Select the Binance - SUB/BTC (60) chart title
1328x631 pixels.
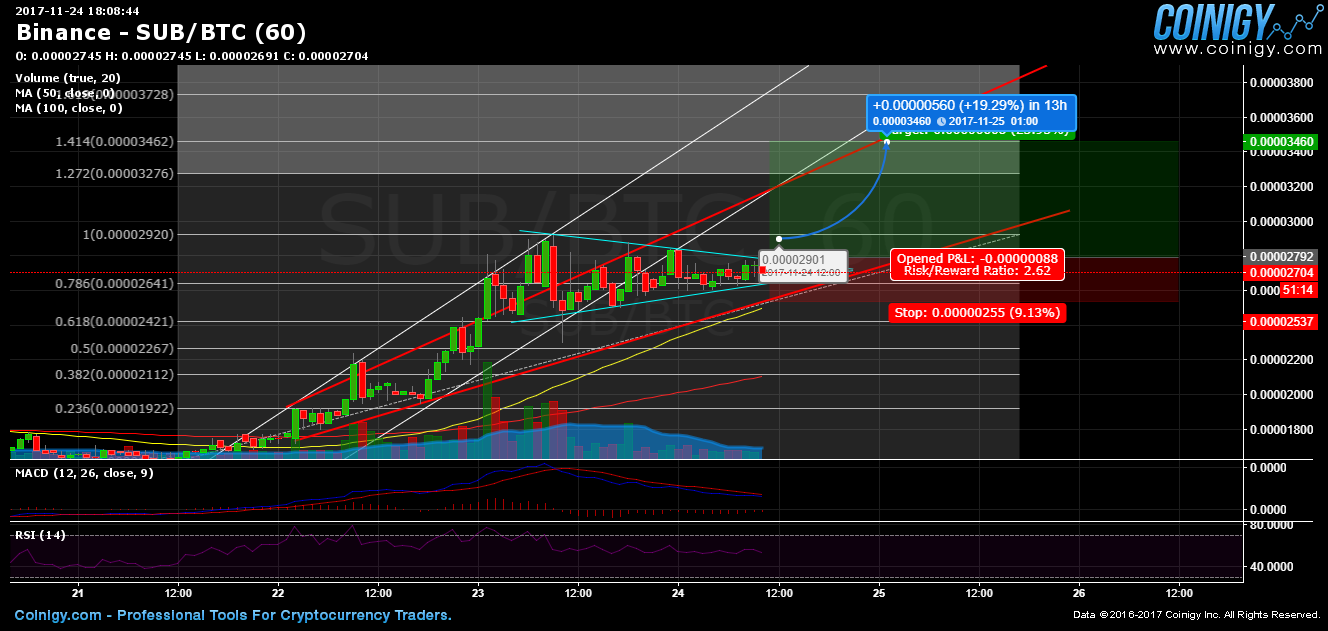point(161,33)
